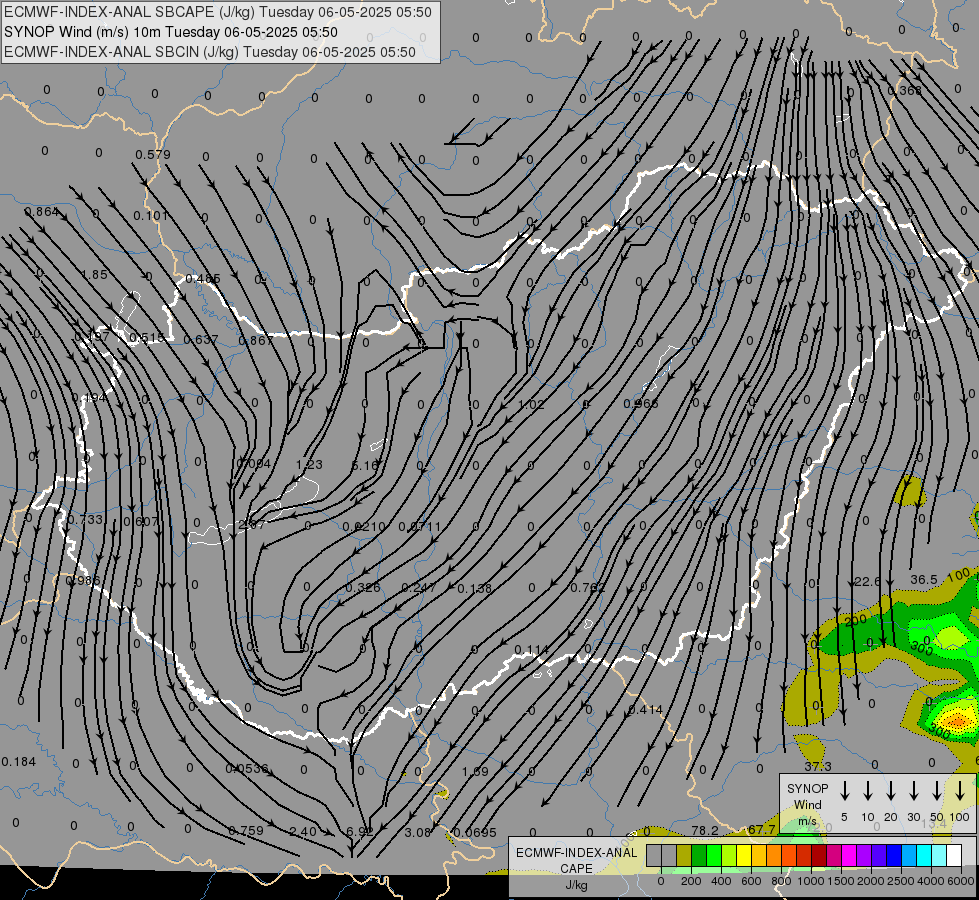Click the 1.85 value on the map
The height and width of the screenshot is (900, 979).
pos(94,274)
